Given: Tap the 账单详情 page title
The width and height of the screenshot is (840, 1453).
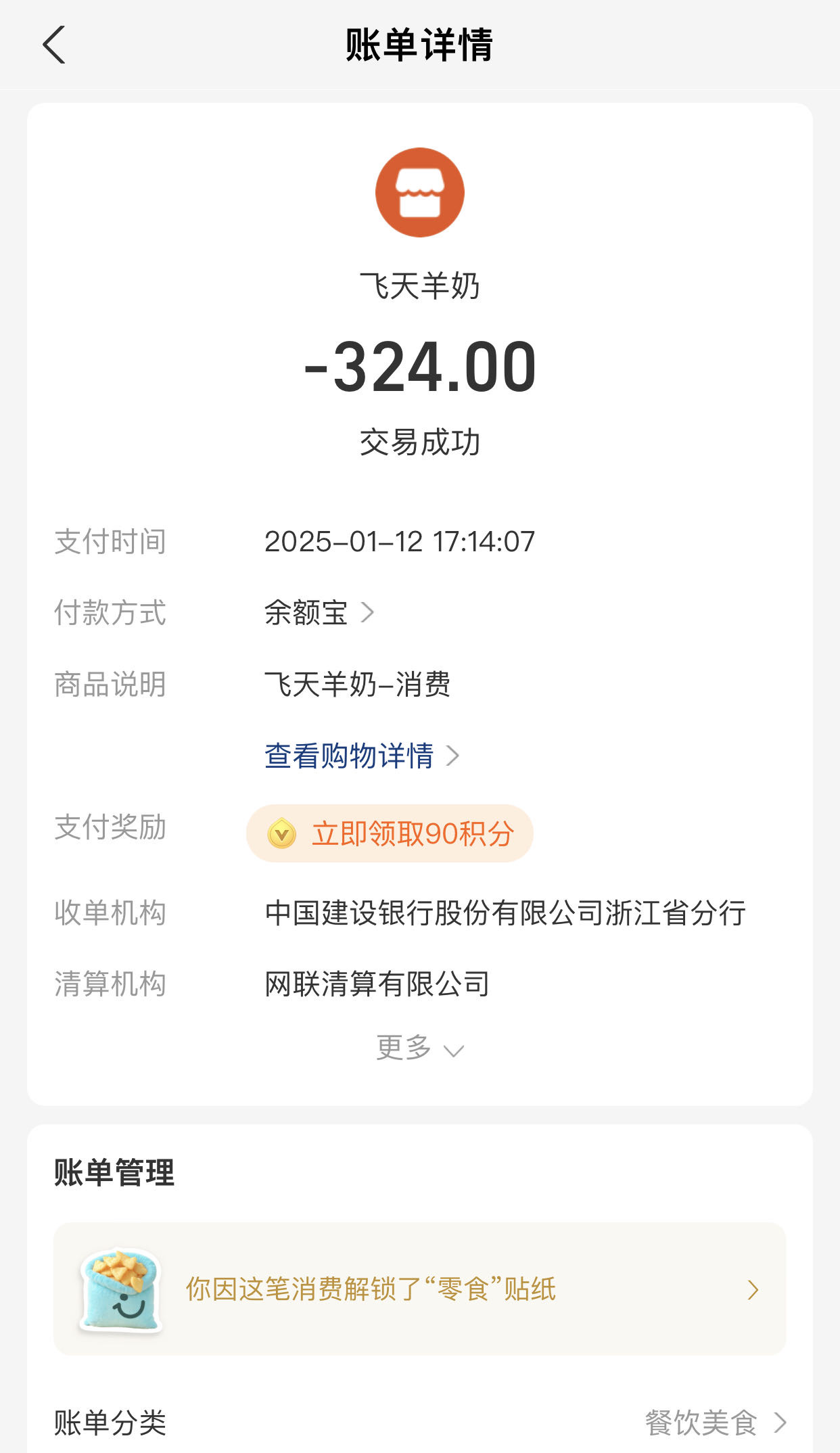Looking at the screenshot, I should (x=419, y=45).
